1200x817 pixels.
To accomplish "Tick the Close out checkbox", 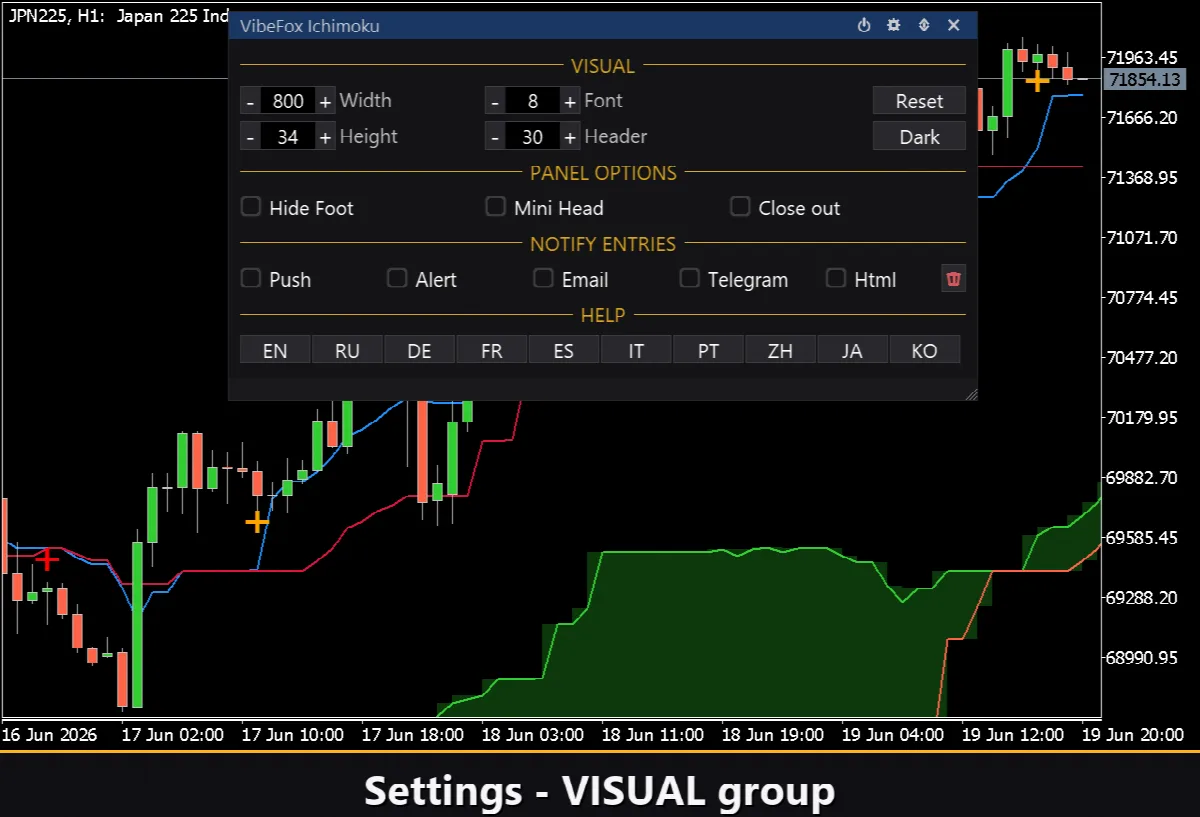I will tap(740, 207).
